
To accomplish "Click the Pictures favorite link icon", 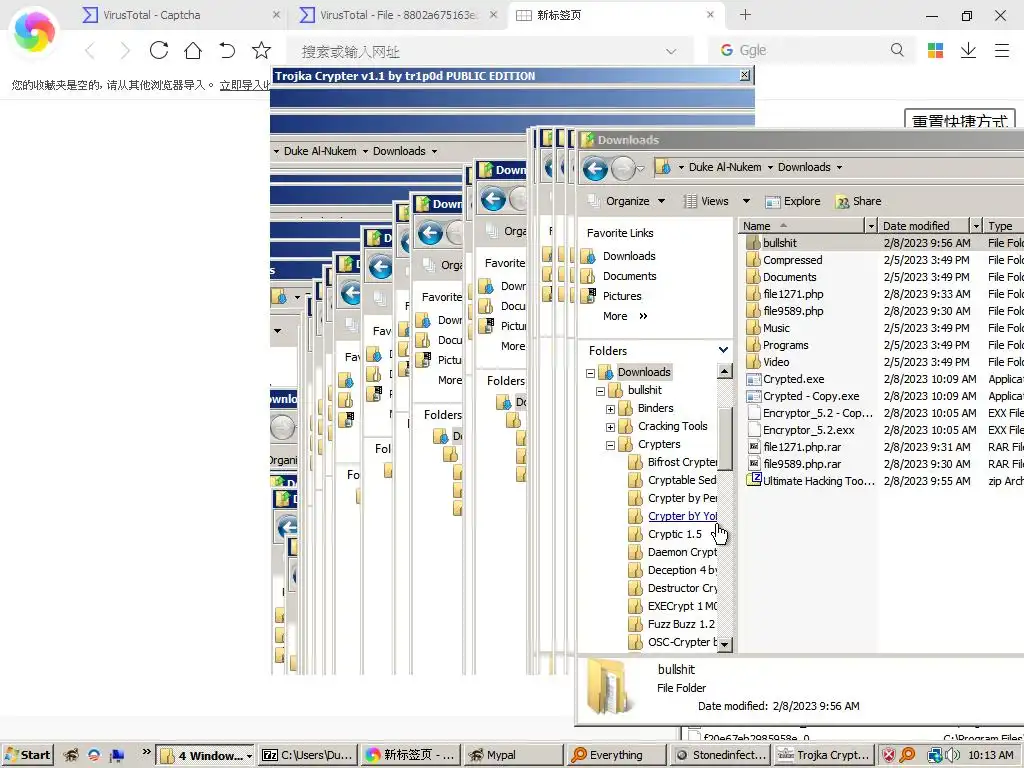I will (588, 296).
